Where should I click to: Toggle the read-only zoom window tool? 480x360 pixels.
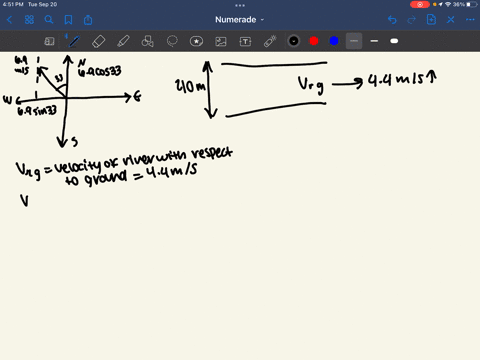click(x=49, y=41)
